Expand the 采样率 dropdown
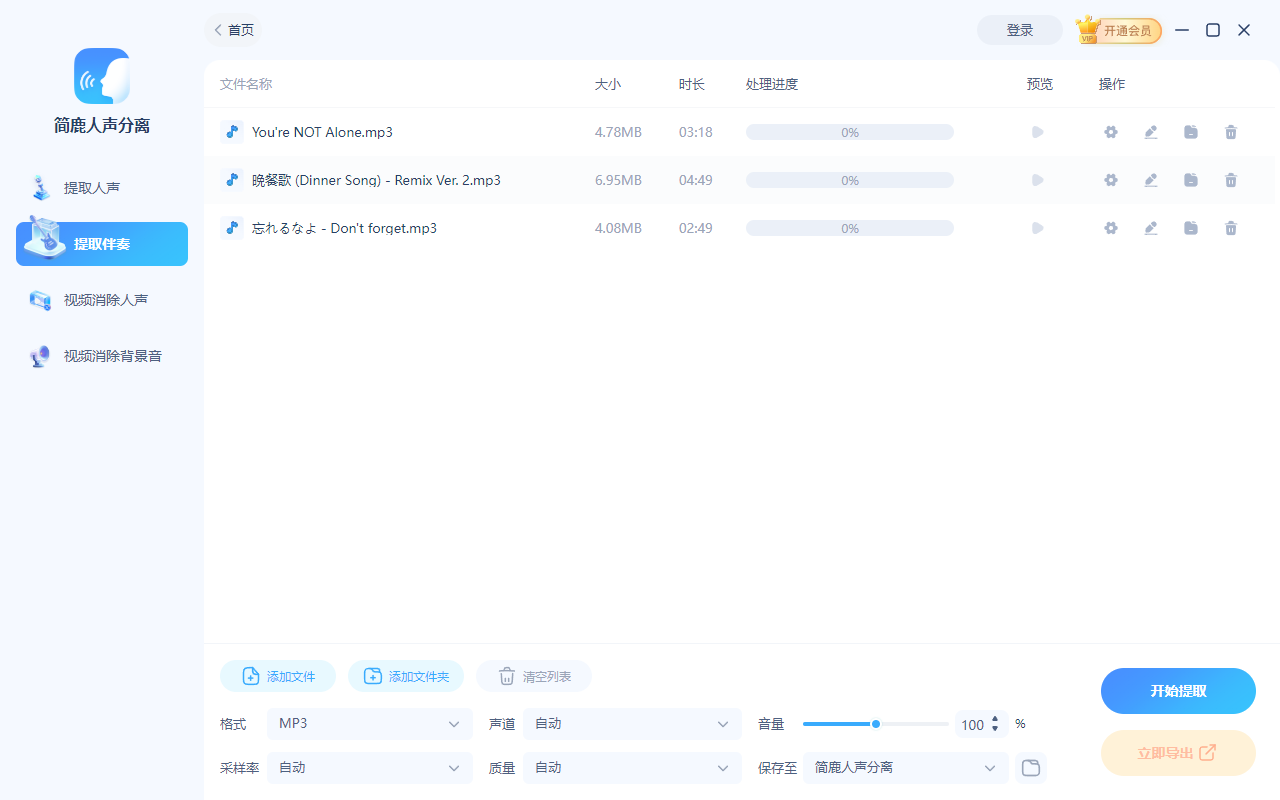 pos(370,768)
